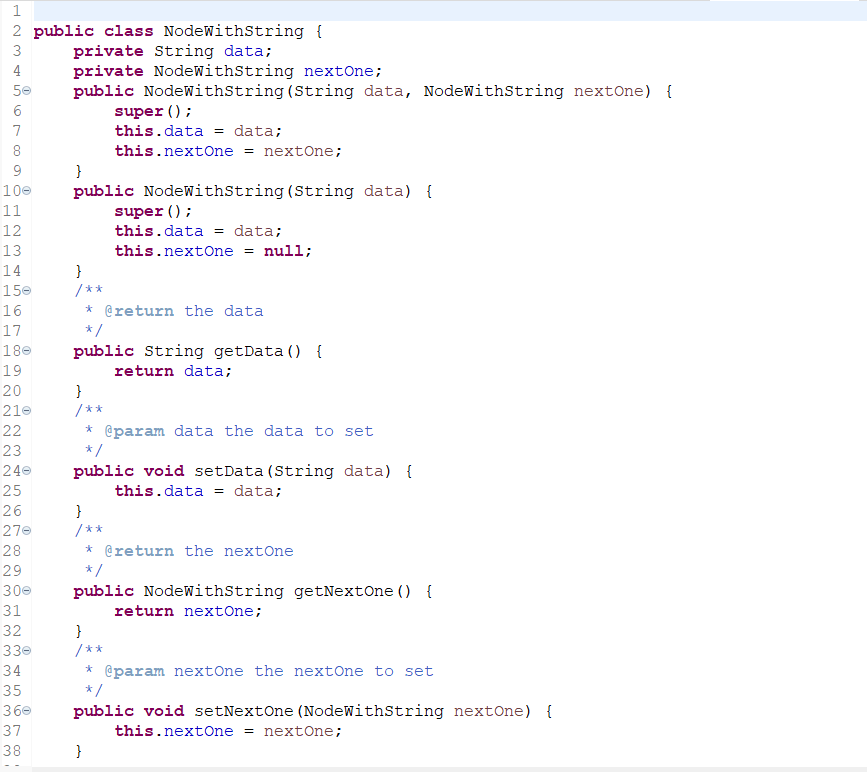Collapse the @param data Javadoc comment
The width and height of the screenshot is (867, 772).
26,410
